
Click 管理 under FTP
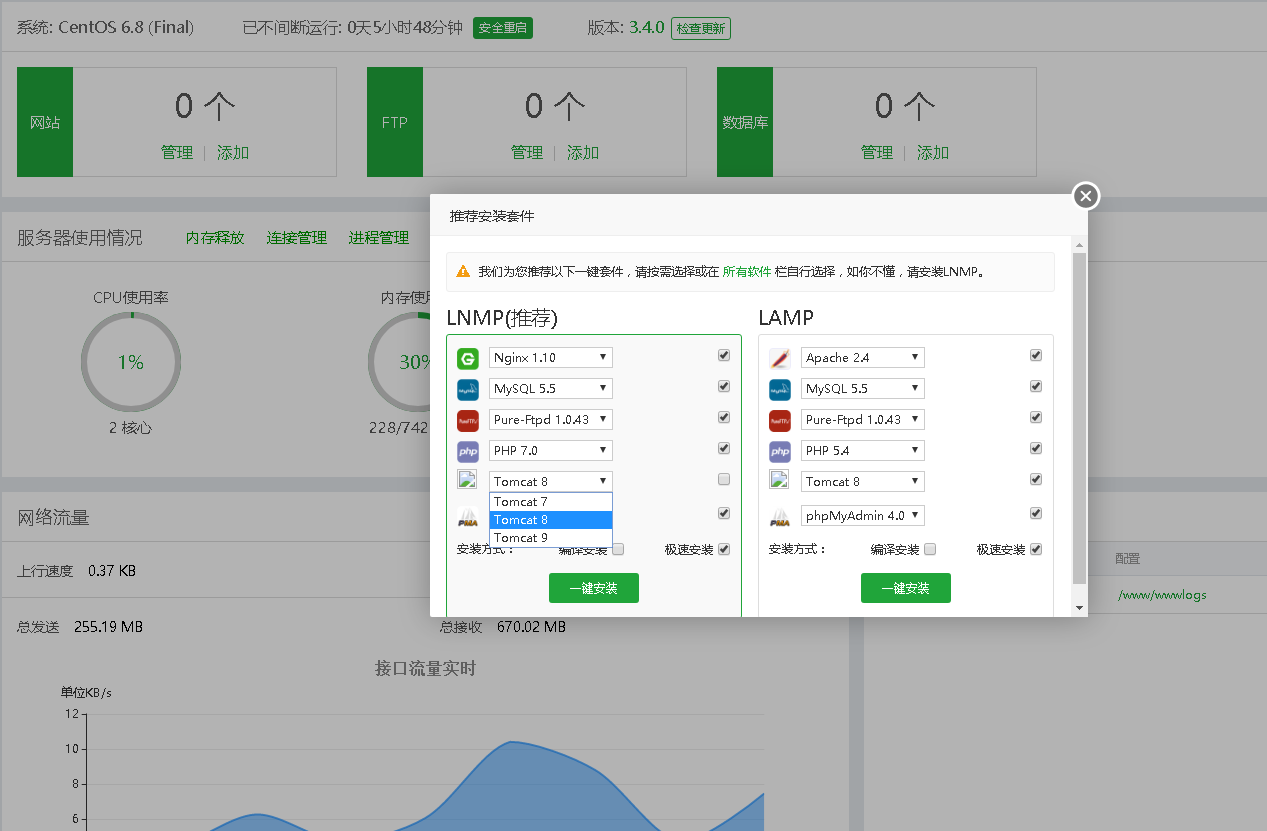pos(527,153)
